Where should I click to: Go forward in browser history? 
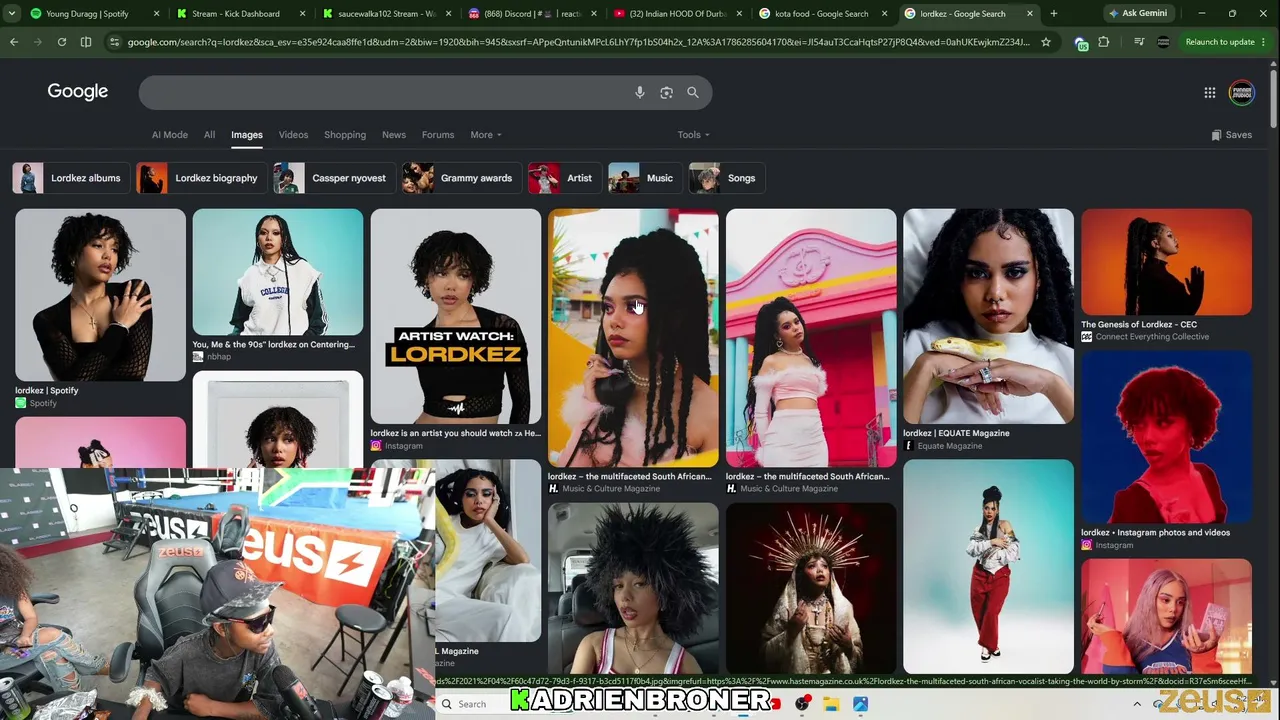[38, 42]
